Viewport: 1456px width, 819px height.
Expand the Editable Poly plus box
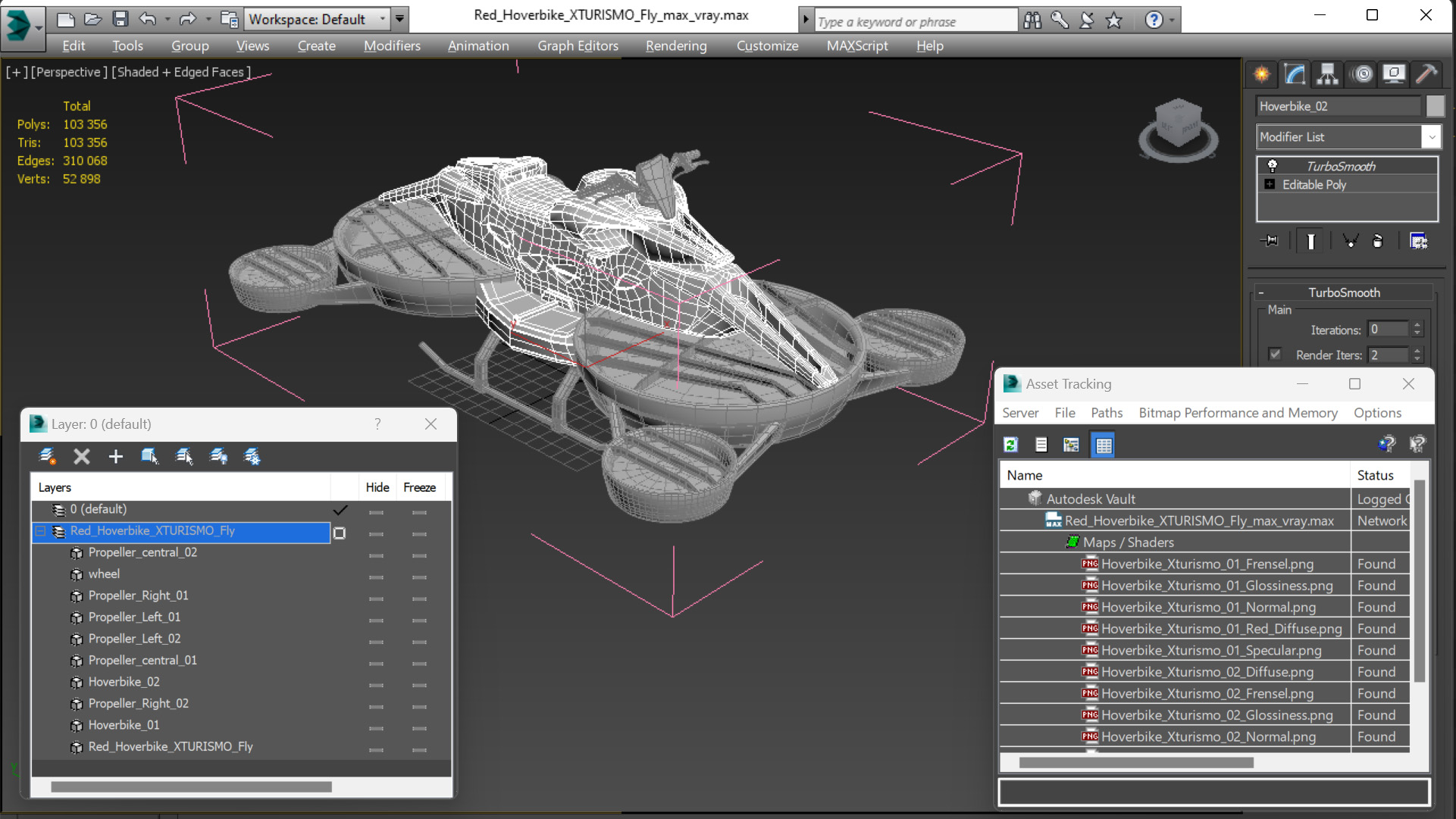click(1270, 184)
